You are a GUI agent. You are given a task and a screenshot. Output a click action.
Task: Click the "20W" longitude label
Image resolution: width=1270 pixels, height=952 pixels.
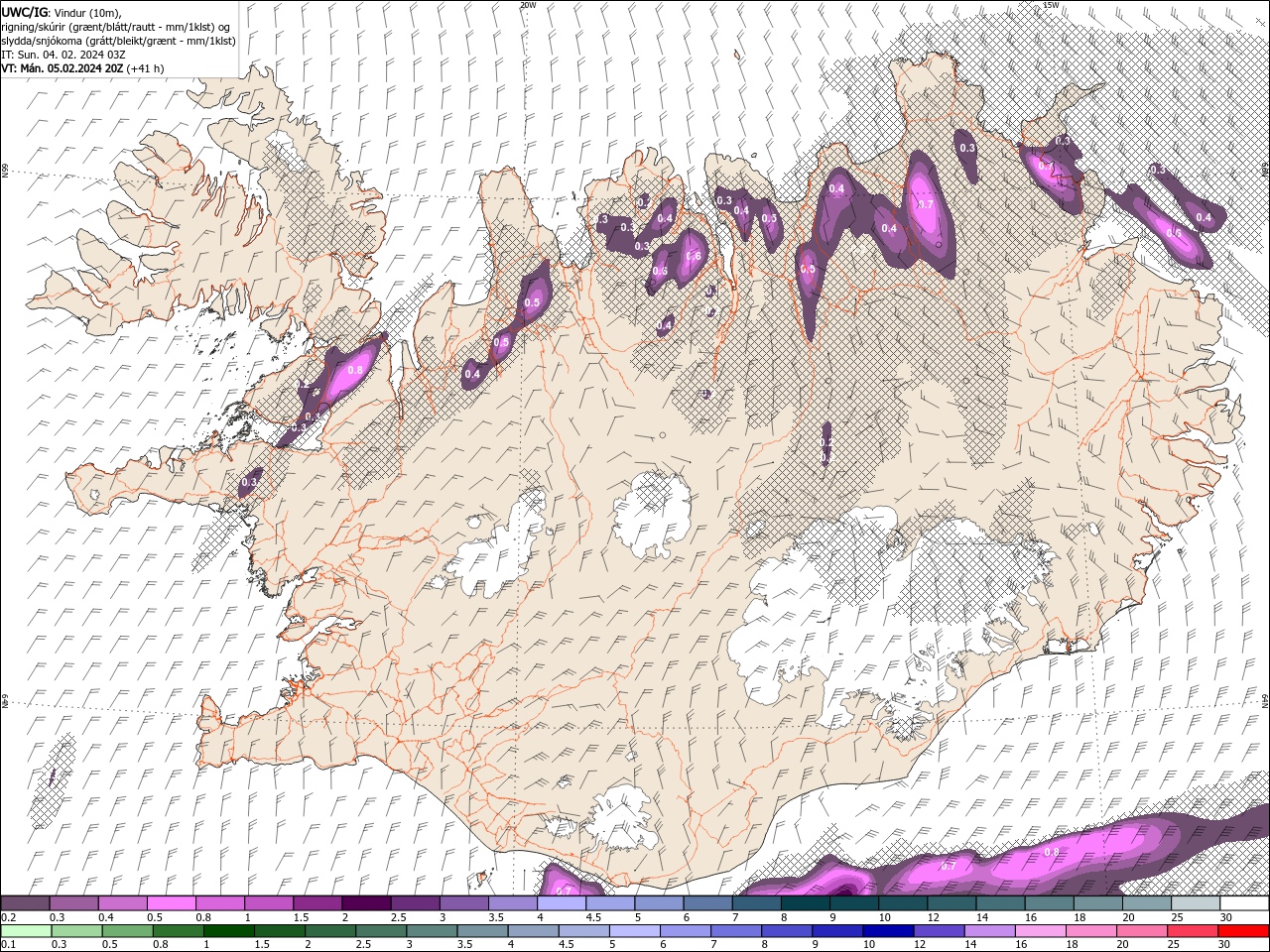(x=528, y=5)
